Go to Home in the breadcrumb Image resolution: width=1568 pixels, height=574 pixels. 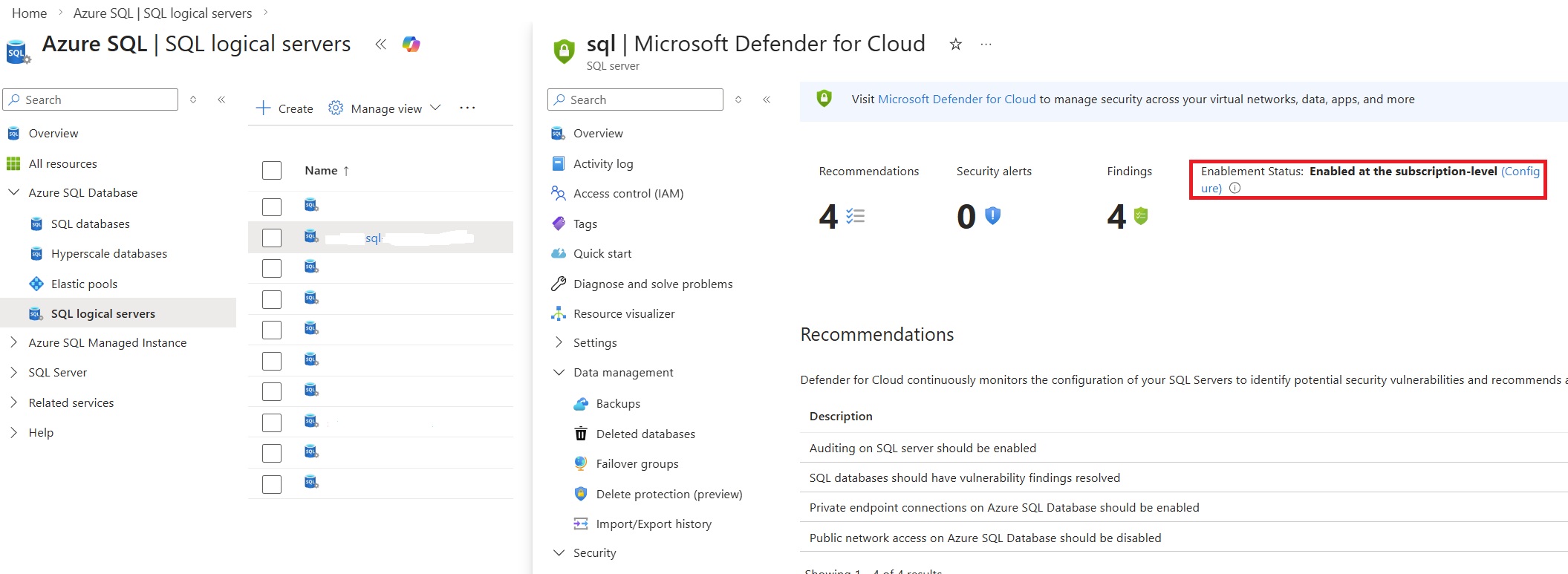pyautogui.click(x=30, y=13)
